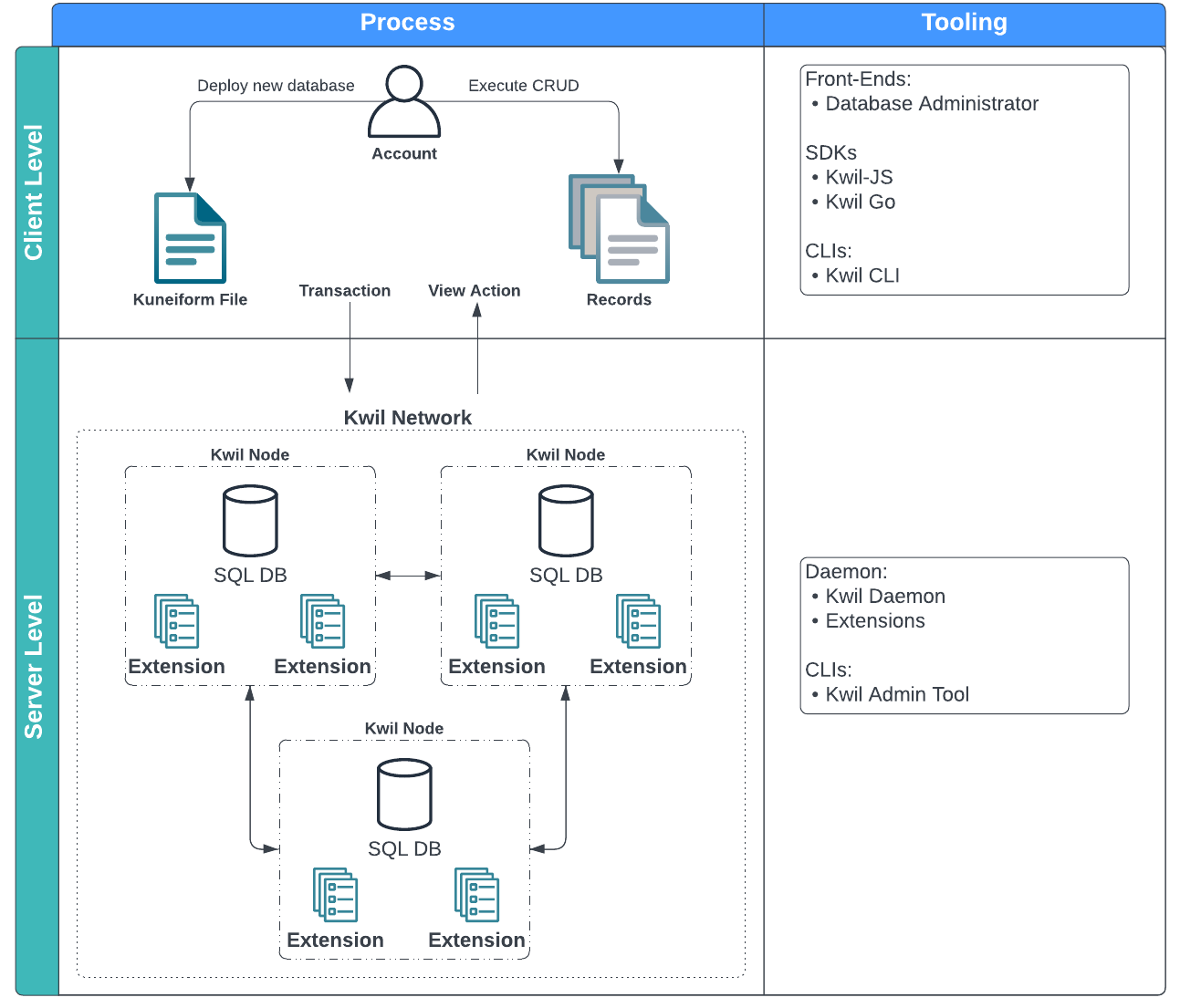
Task: Click the 'Kwil CLI' bullet
Action: 855,275
